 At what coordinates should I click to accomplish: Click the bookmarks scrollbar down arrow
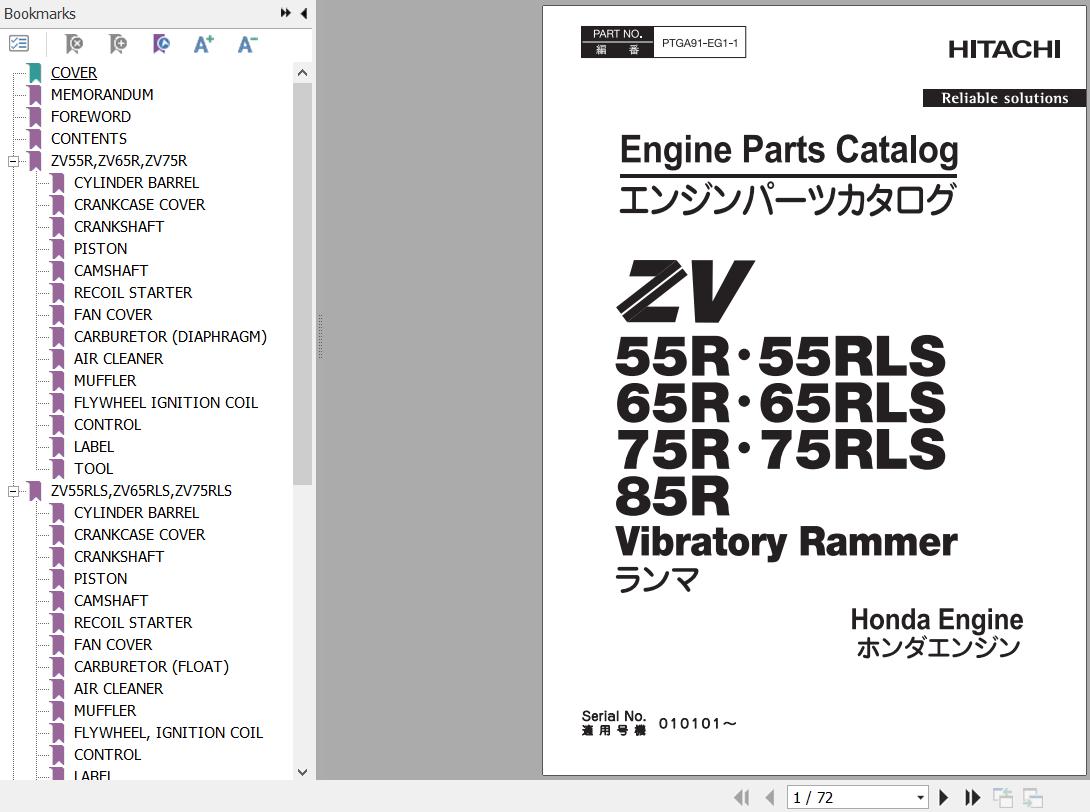click(303, 772)
